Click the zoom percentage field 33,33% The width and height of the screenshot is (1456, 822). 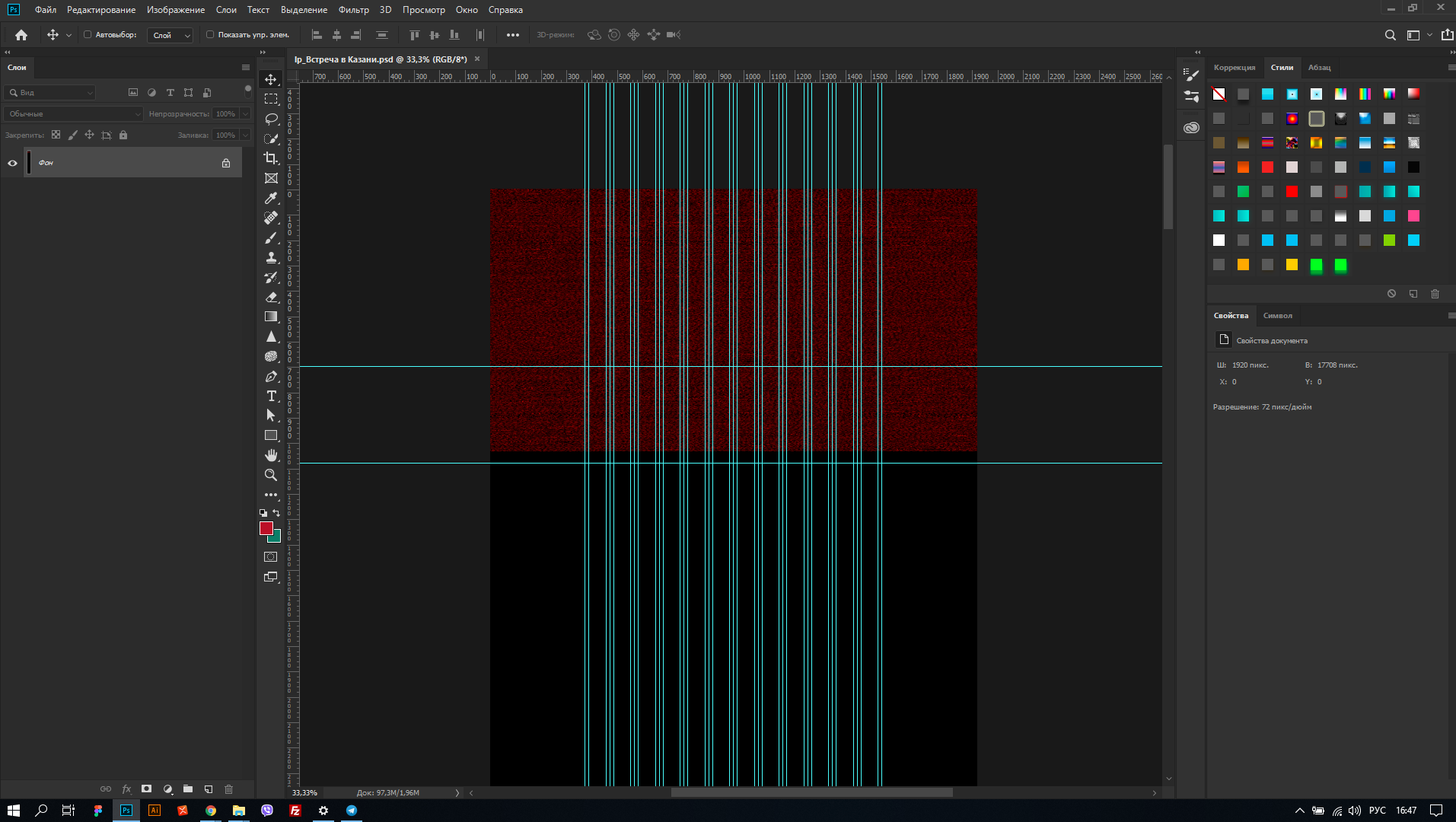point(305,792)
